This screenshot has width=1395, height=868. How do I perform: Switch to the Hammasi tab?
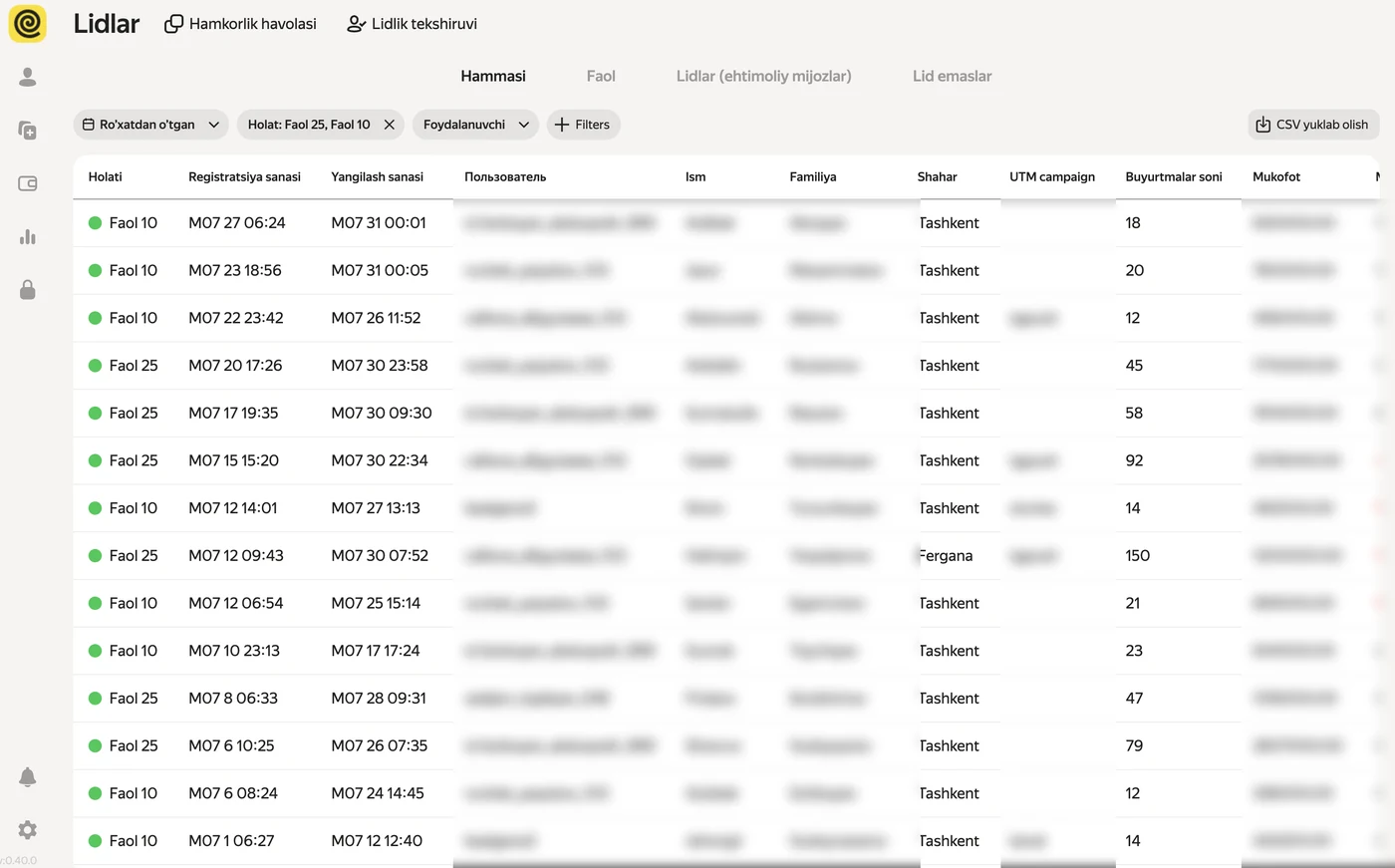pos(493,76)
